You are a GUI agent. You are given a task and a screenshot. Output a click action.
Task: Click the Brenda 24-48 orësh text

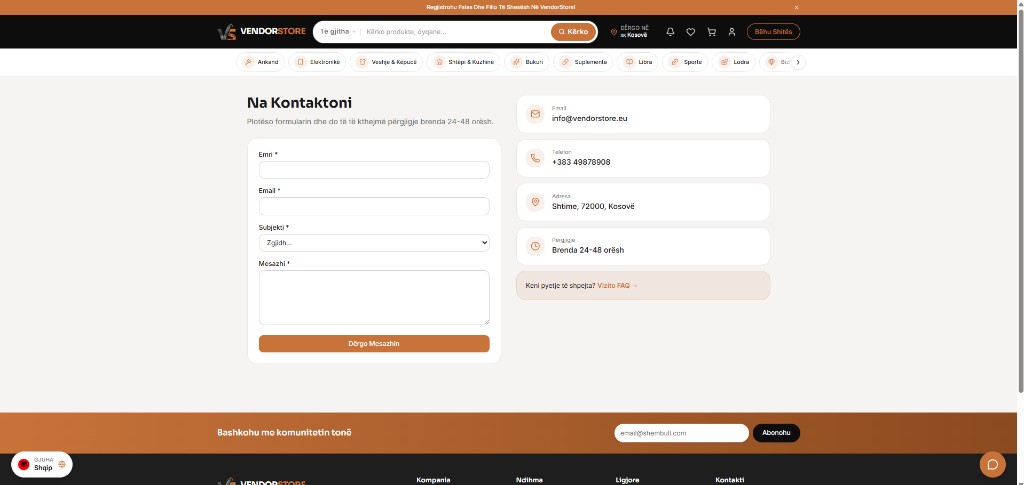click(x=588, y=250)
